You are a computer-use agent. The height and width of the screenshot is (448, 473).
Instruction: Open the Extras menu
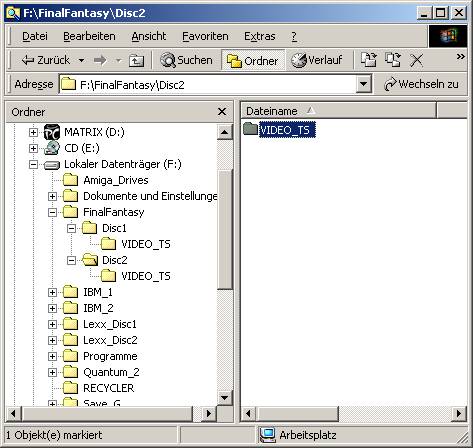[x=260, y=36]
